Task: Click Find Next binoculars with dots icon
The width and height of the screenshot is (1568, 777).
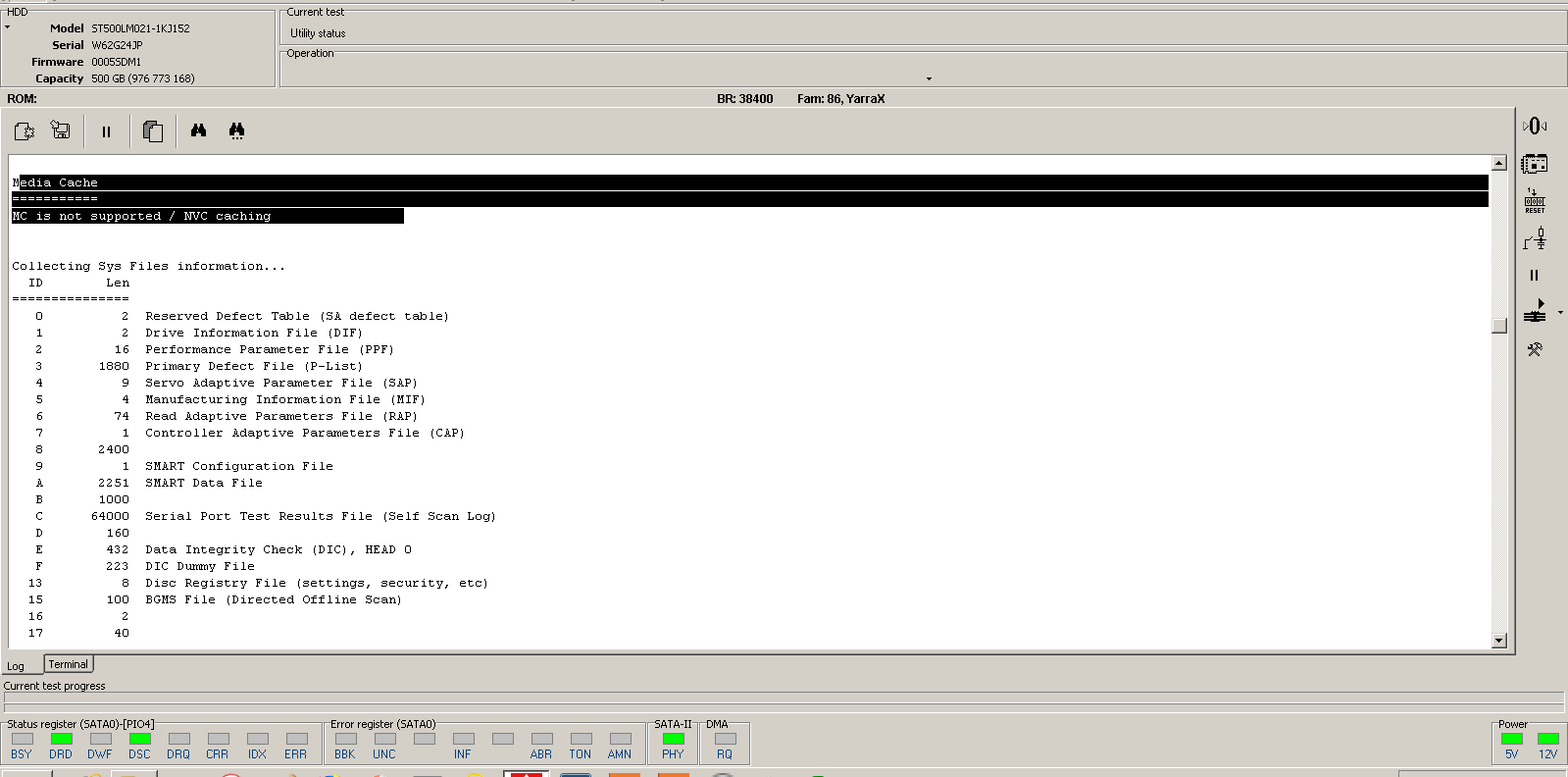Action: (x=236, y=130)
